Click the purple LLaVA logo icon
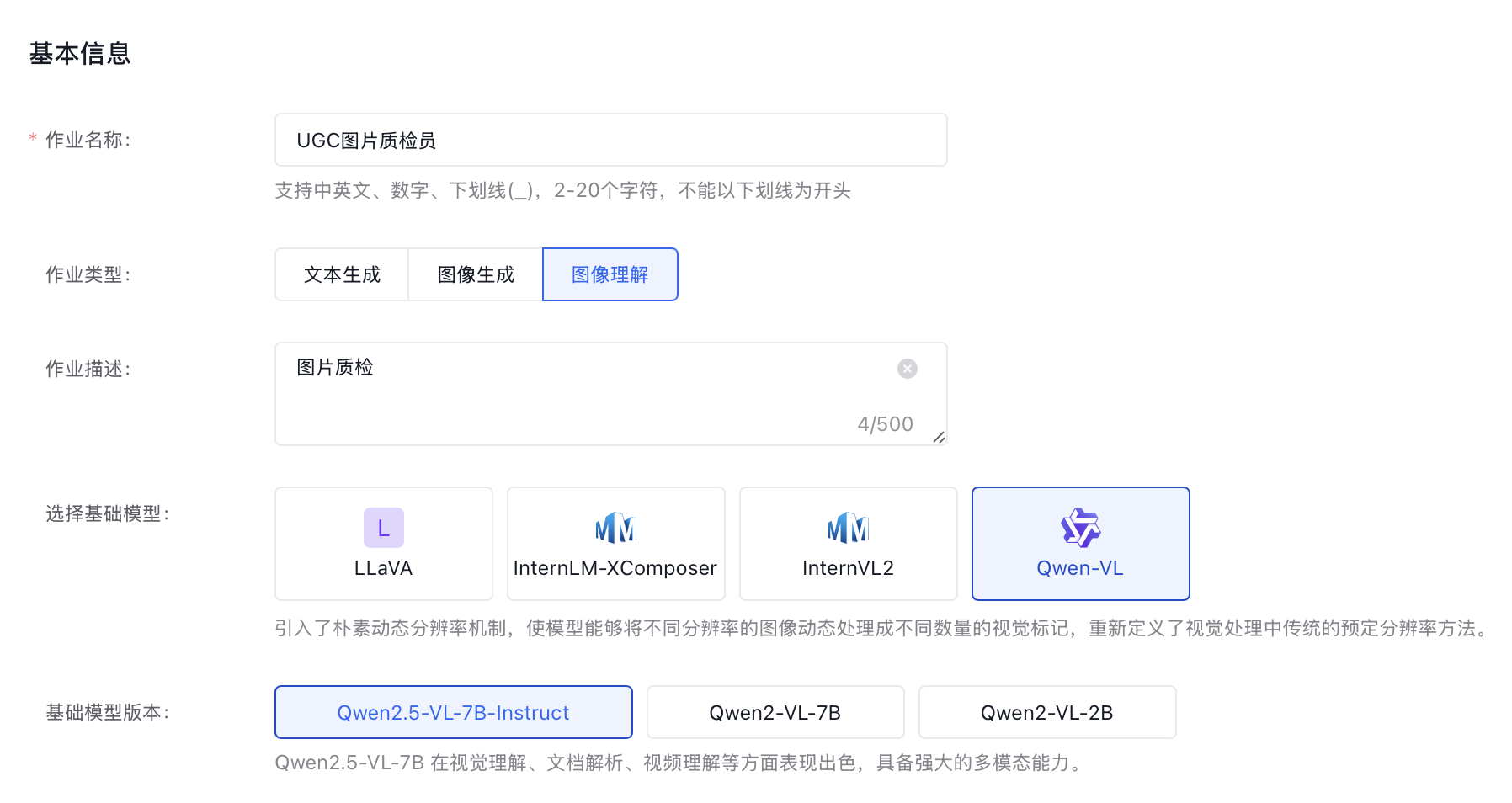The width and height of the screenshot is (1512, 803). click(x=384, y=528)
